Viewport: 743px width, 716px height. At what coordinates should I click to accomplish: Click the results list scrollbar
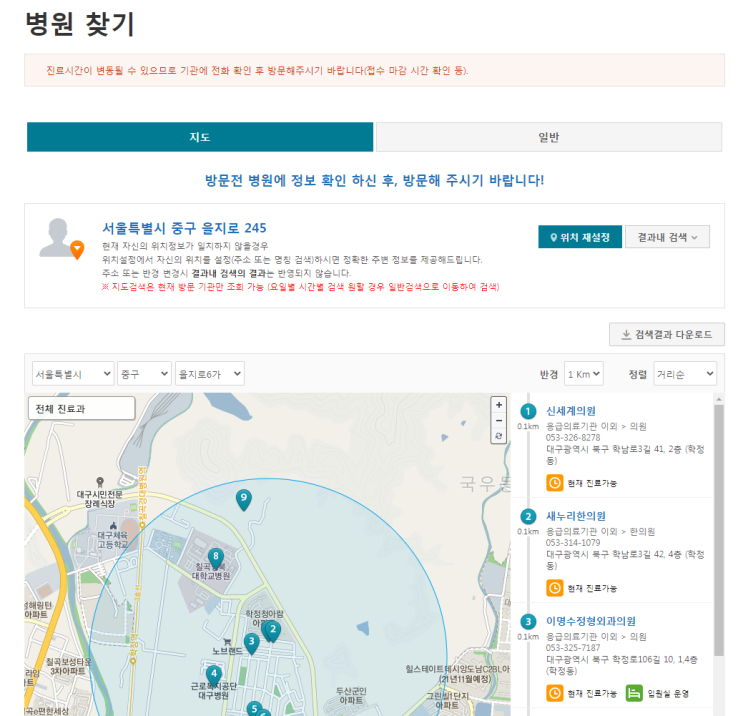coord(719,530)
